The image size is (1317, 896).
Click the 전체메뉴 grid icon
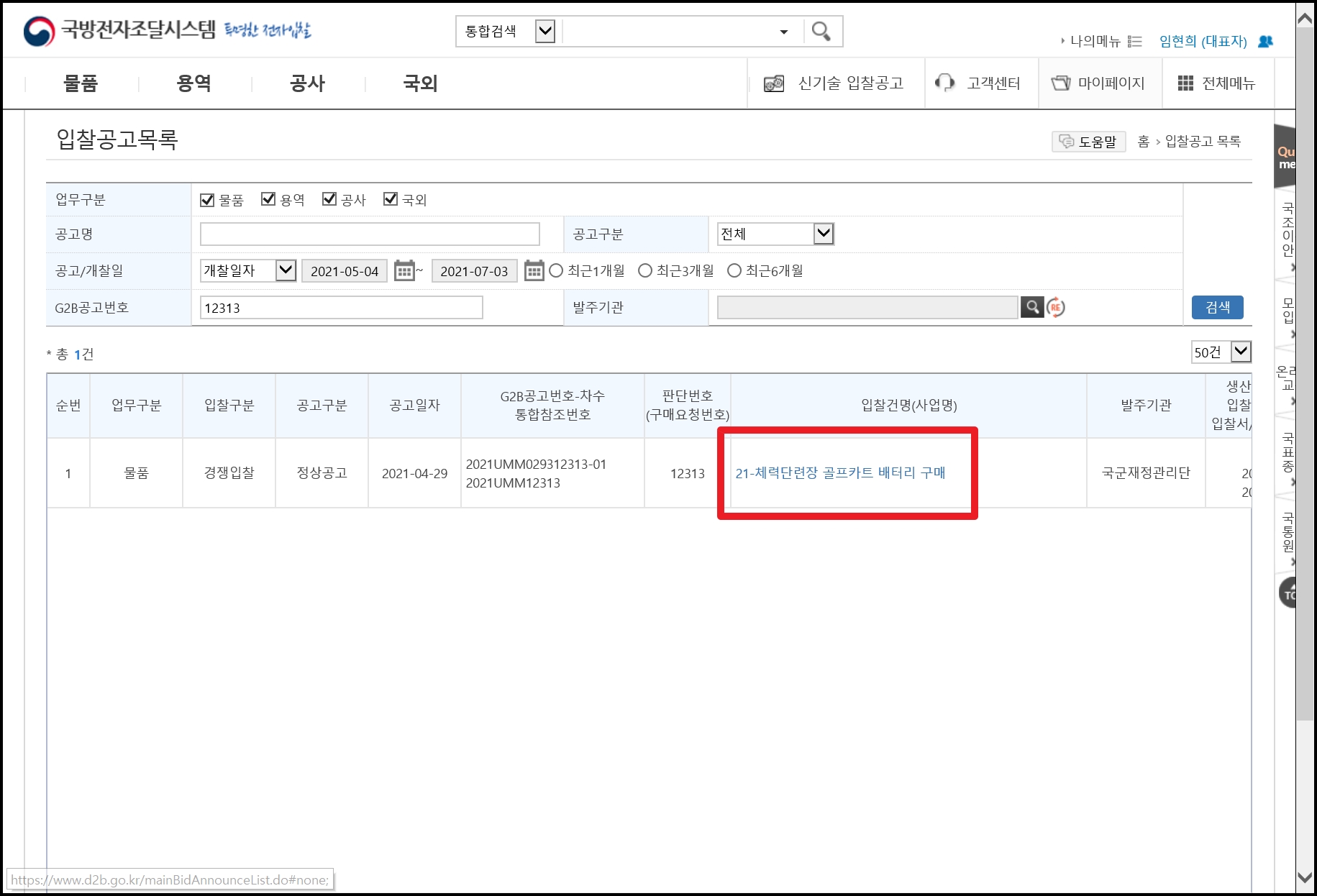[x=1185, y=83]
